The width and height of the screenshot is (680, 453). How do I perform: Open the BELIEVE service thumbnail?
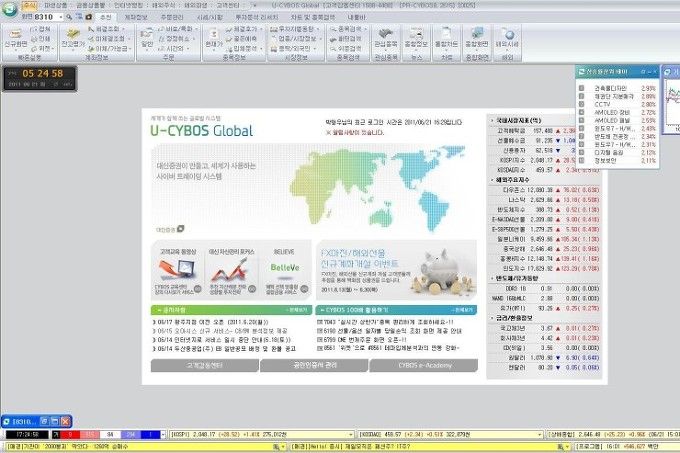[x=284, y=271]
